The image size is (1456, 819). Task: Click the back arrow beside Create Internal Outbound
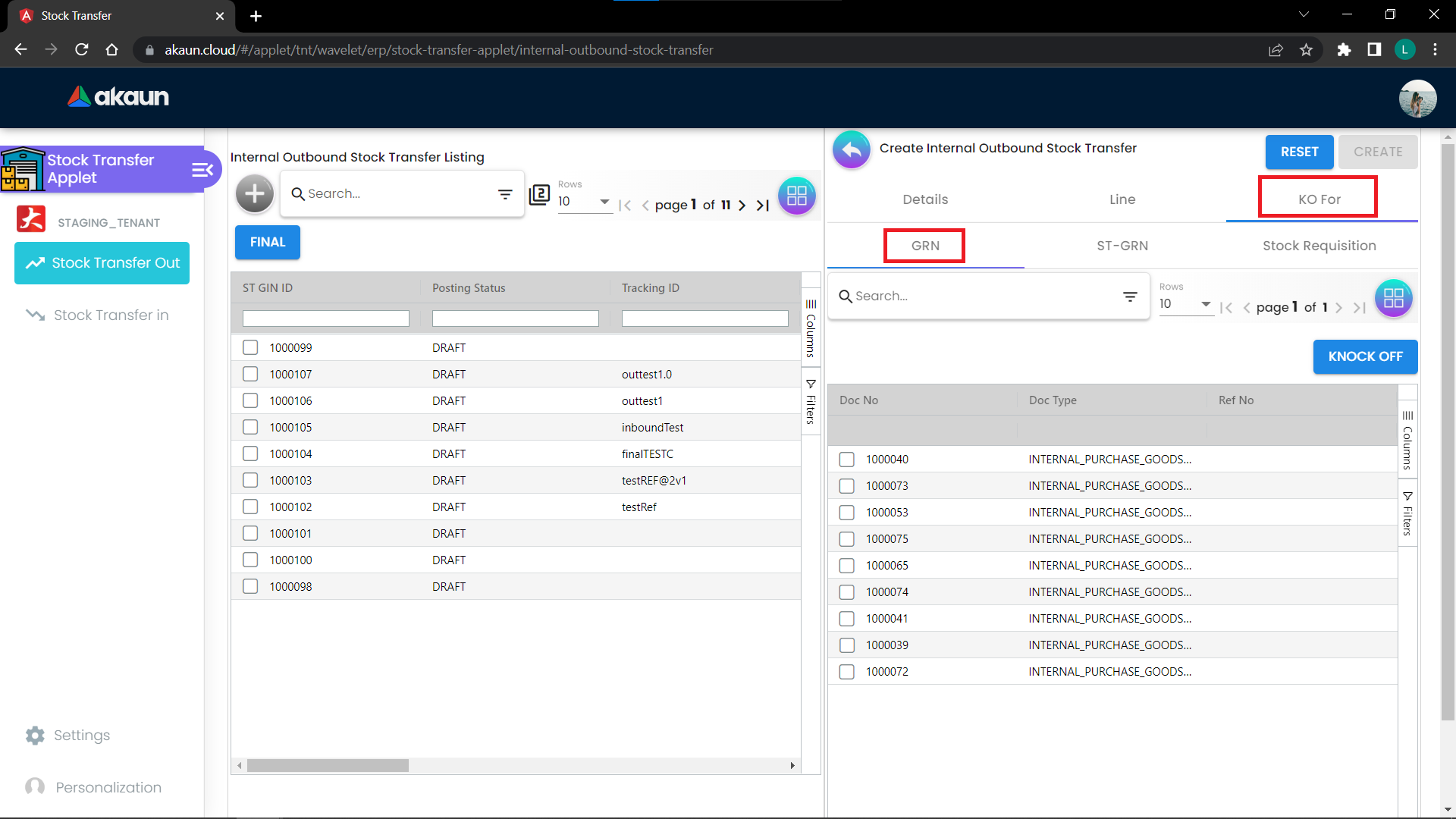point(851,149)
